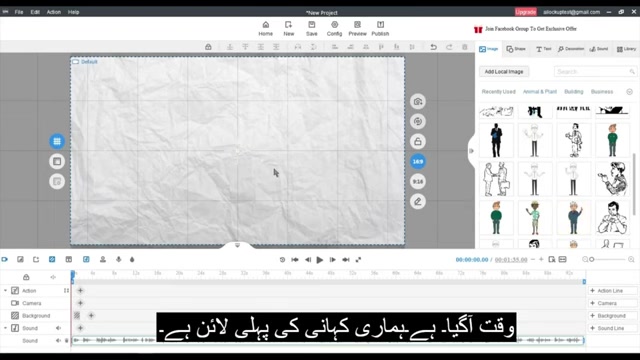Select the 16:9 aspect ratio button
The height and width of the screenshot is (360, 640).
[x=418, y=162]
